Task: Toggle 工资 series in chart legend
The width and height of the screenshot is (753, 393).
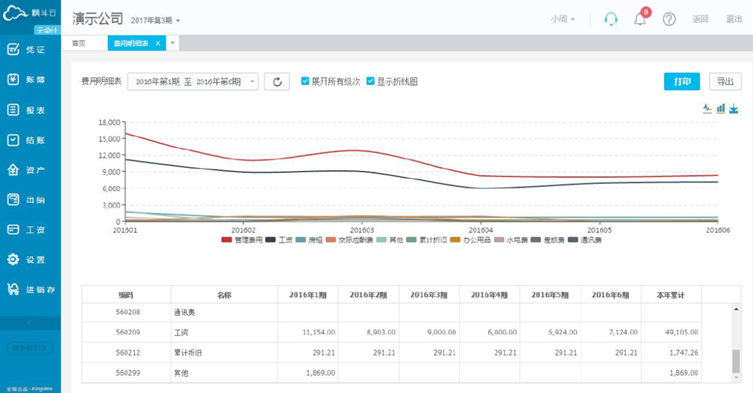Action: coord(279,240)
